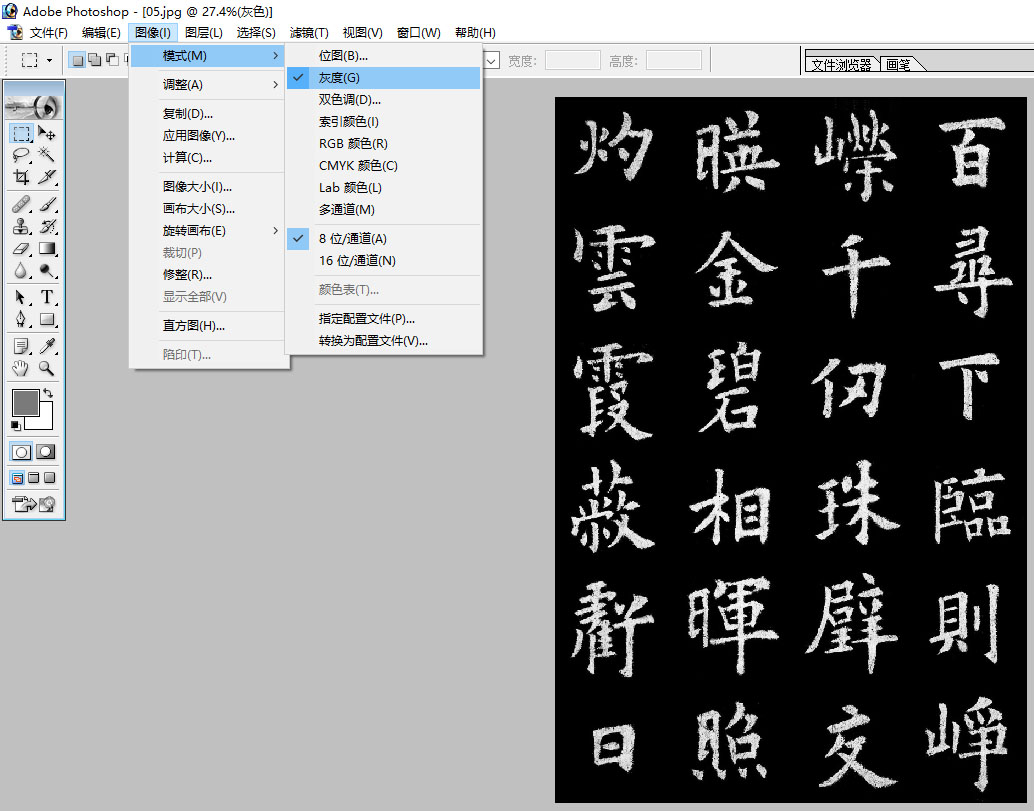
Task: Select the Clone Stamp tool
Action: click(x=21, y=227)
